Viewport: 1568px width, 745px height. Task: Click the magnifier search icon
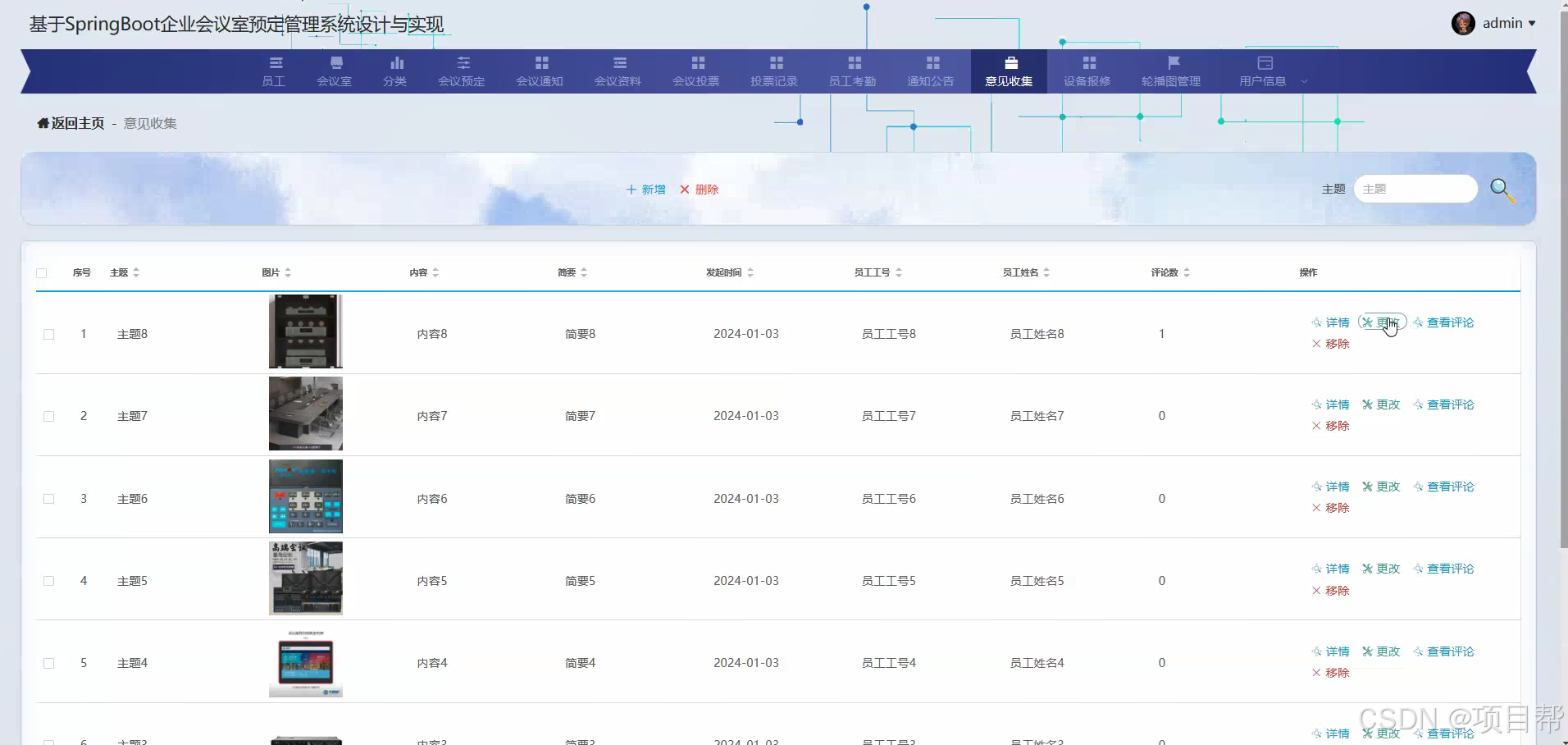pyautogui.click(x=1502, y=190)
